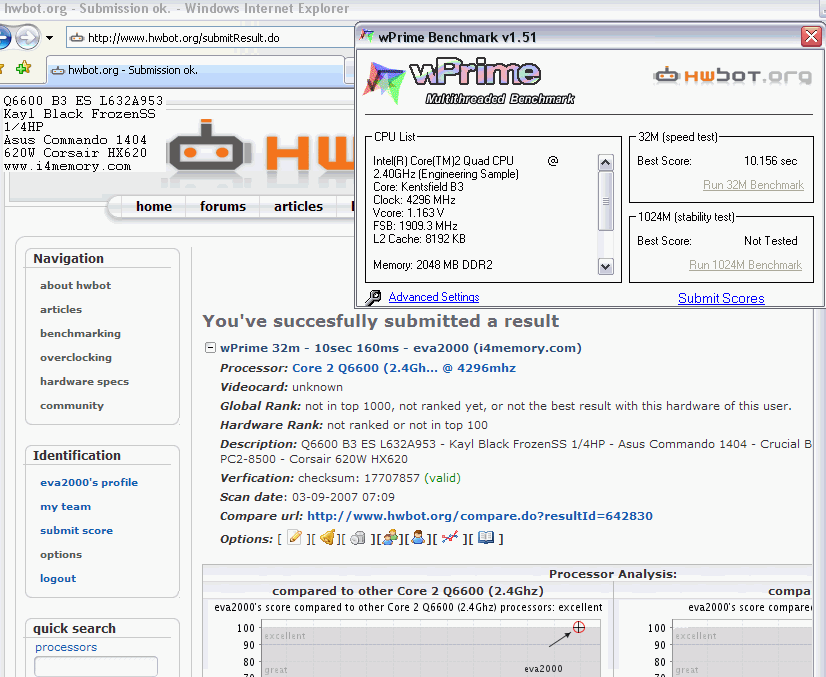Click the Advanced Settings wrench icon in wPrime
The image size is (826, 677).
point(373,298)
